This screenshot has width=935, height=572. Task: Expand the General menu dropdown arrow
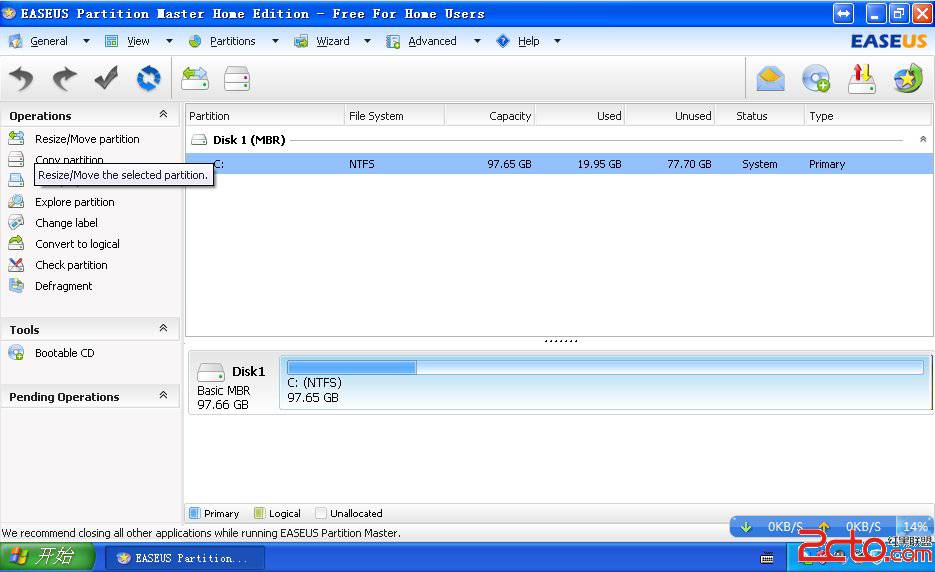pyautogui.click(x=86, y=41)
